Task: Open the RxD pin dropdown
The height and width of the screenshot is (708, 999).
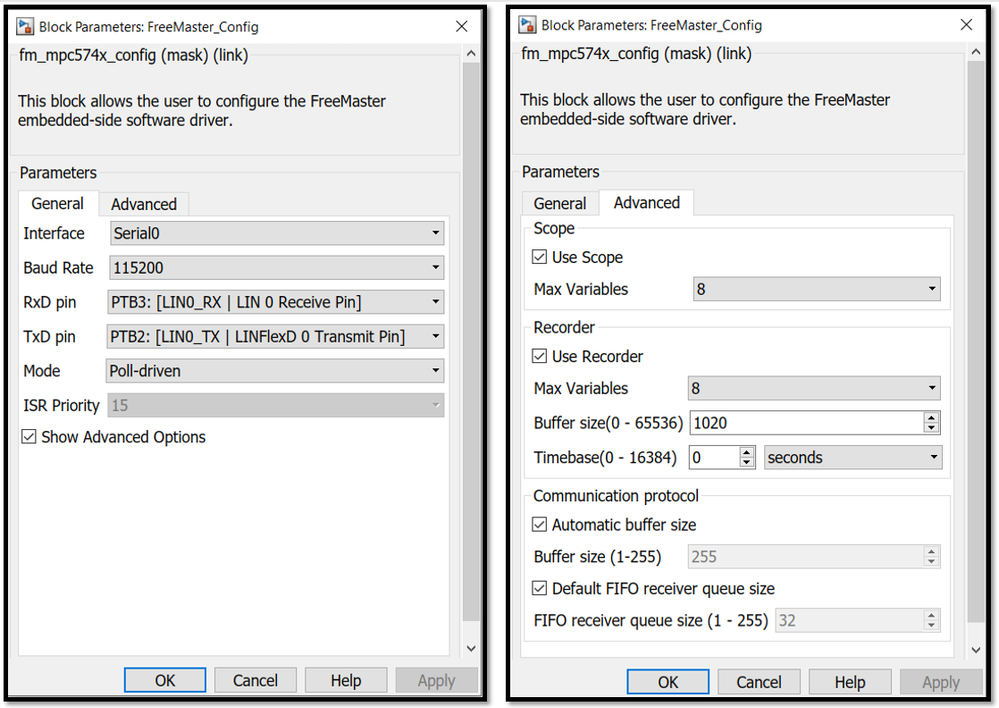Action: (x=275, y=302)
